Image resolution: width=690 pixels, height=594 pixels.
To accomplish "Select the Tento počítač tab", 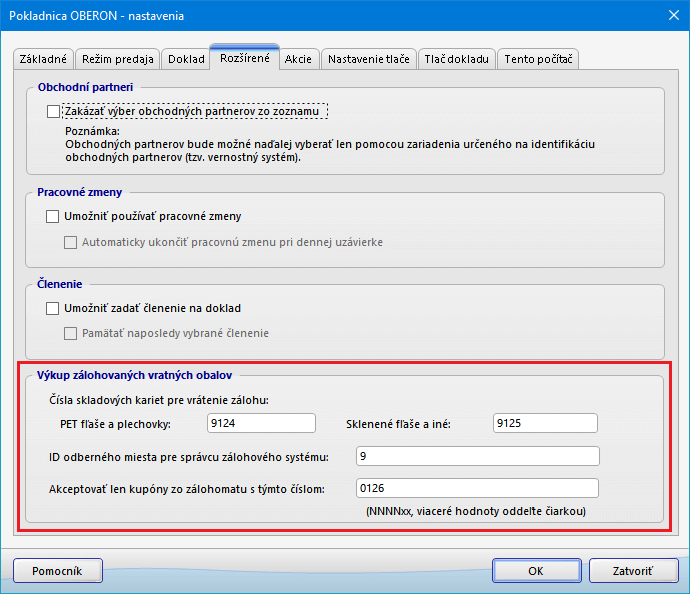I will (x=538, y=59).
